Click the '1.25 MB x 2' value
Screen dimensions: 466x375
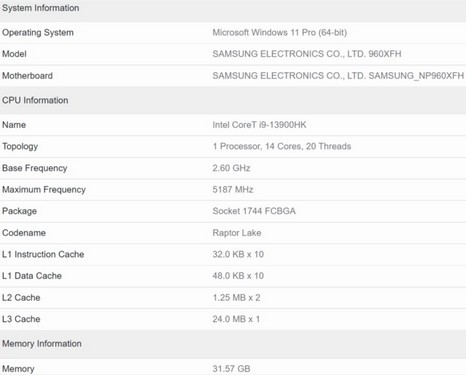click(236, 297)
